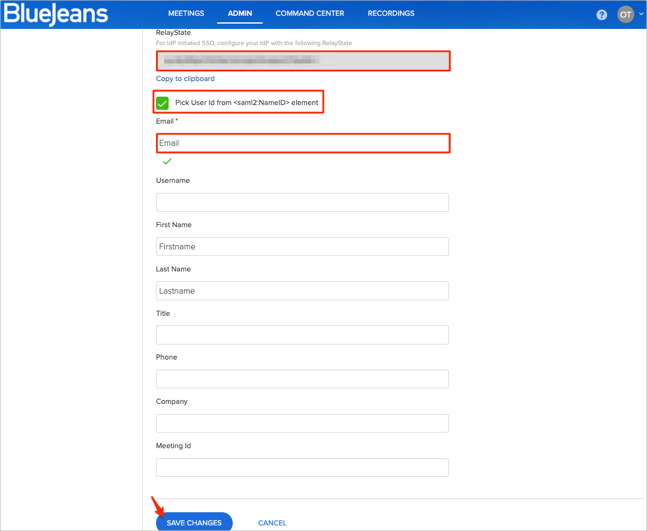Open the Meetings tab
This screenshot has height=531, width=647.
pos(186,14)
